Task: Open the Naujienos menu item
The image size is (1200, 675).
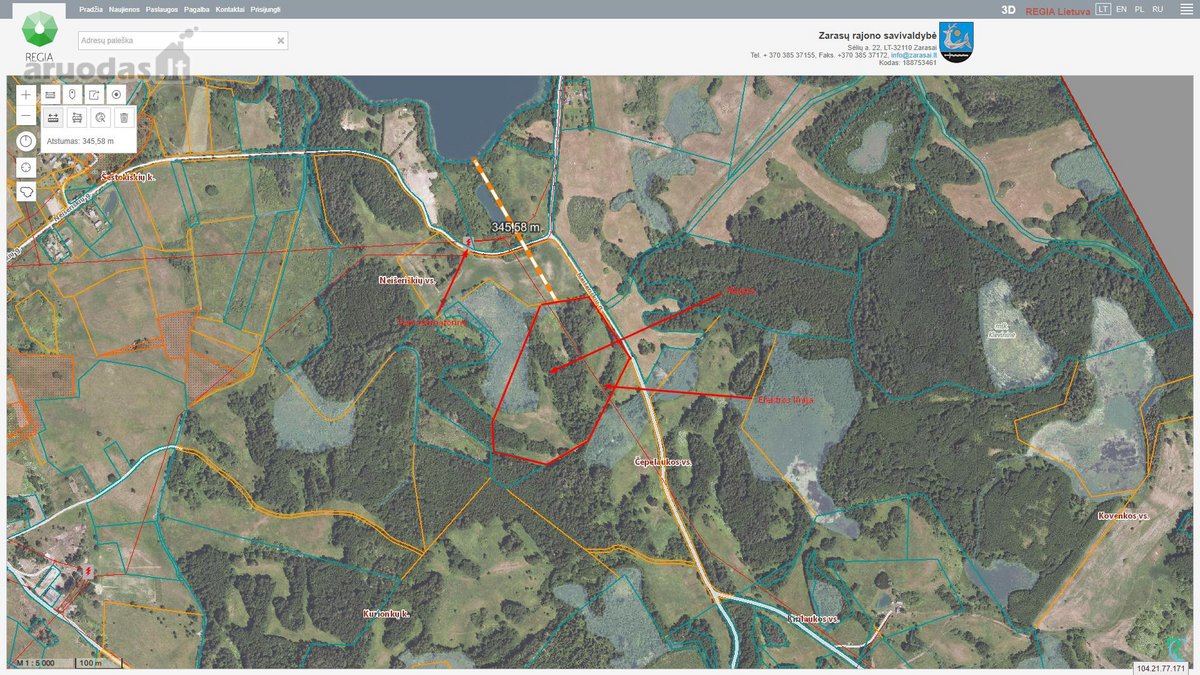Action: click(123, 9)
